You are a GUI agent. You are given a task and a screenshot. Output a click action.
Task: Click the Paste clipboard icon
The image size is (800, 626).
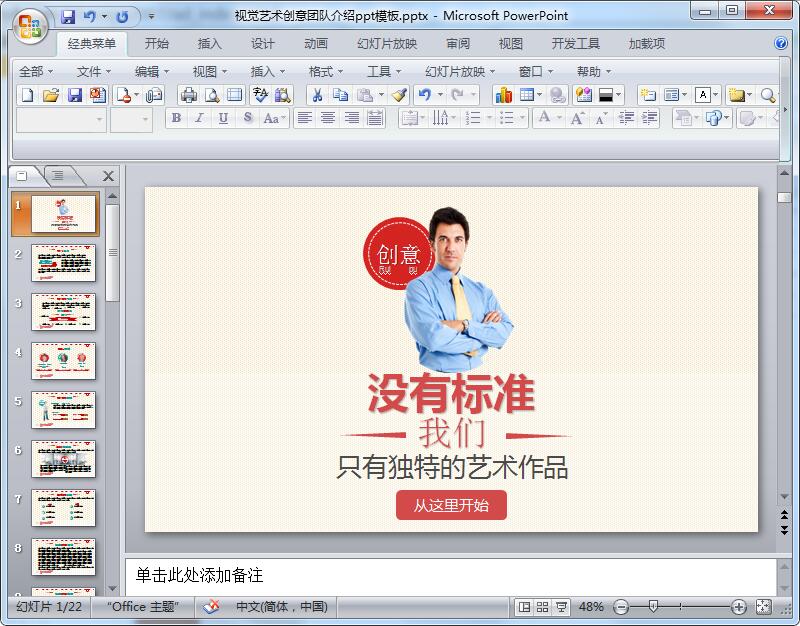point(364,95)
